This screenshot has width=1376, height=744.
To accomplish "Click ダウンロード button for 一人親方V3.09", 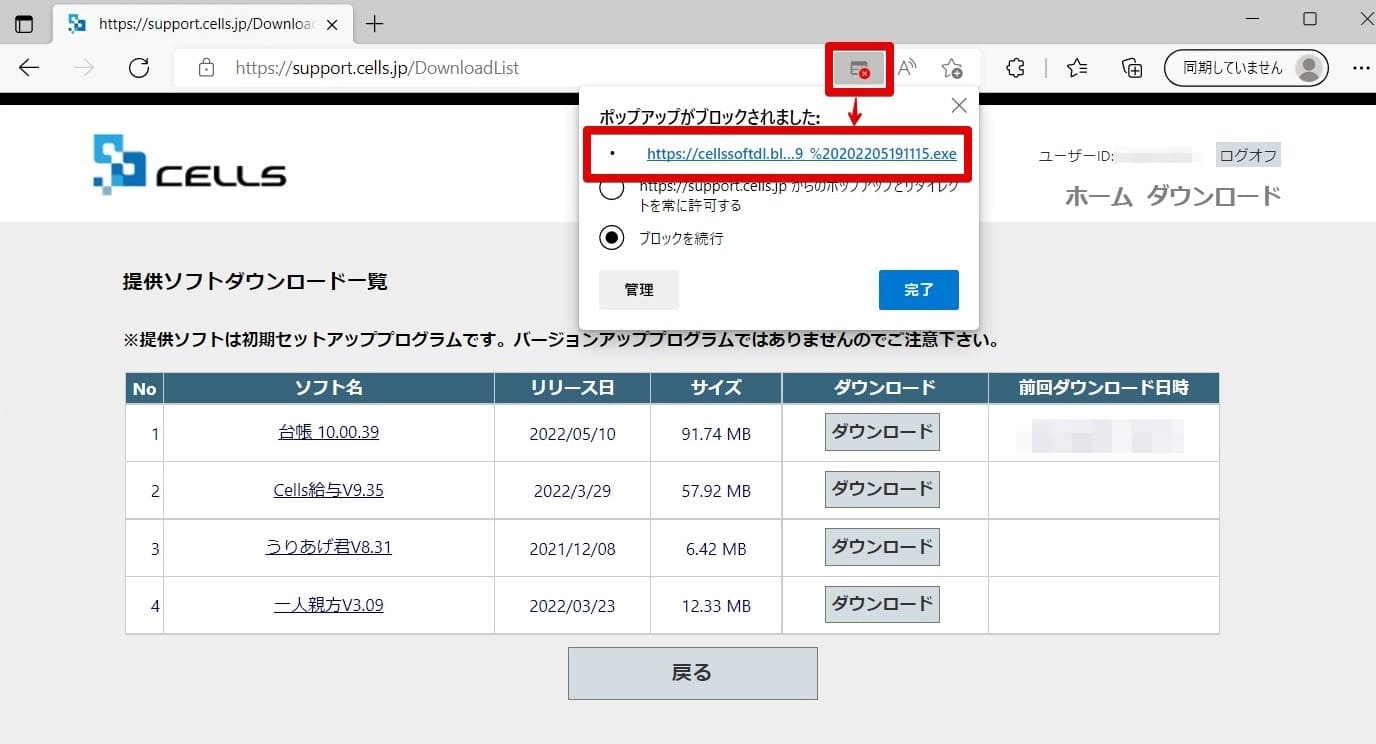I will pos(882,604).
